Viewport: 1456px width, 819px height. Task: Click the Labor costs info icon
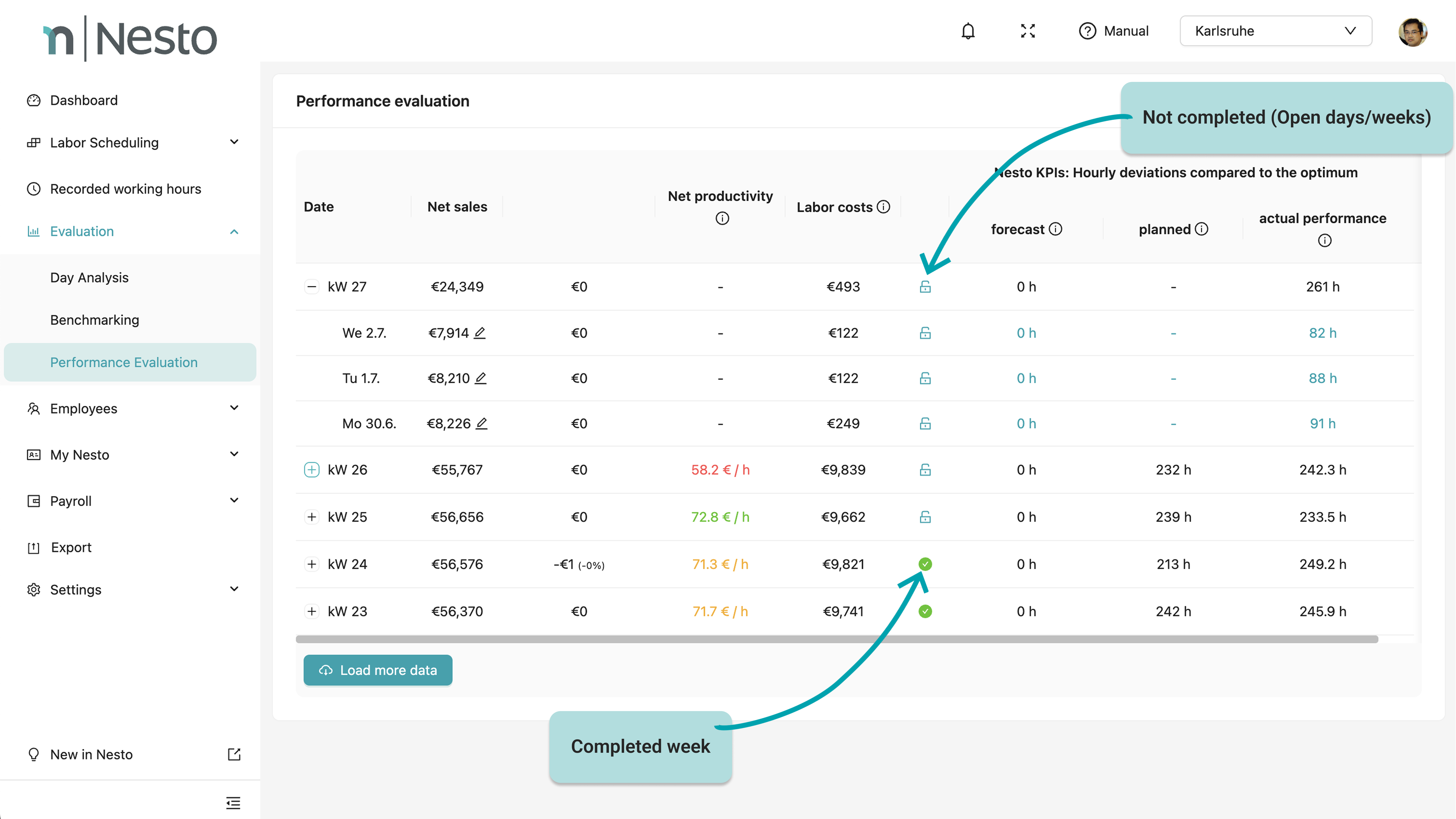tap(883, 207)
